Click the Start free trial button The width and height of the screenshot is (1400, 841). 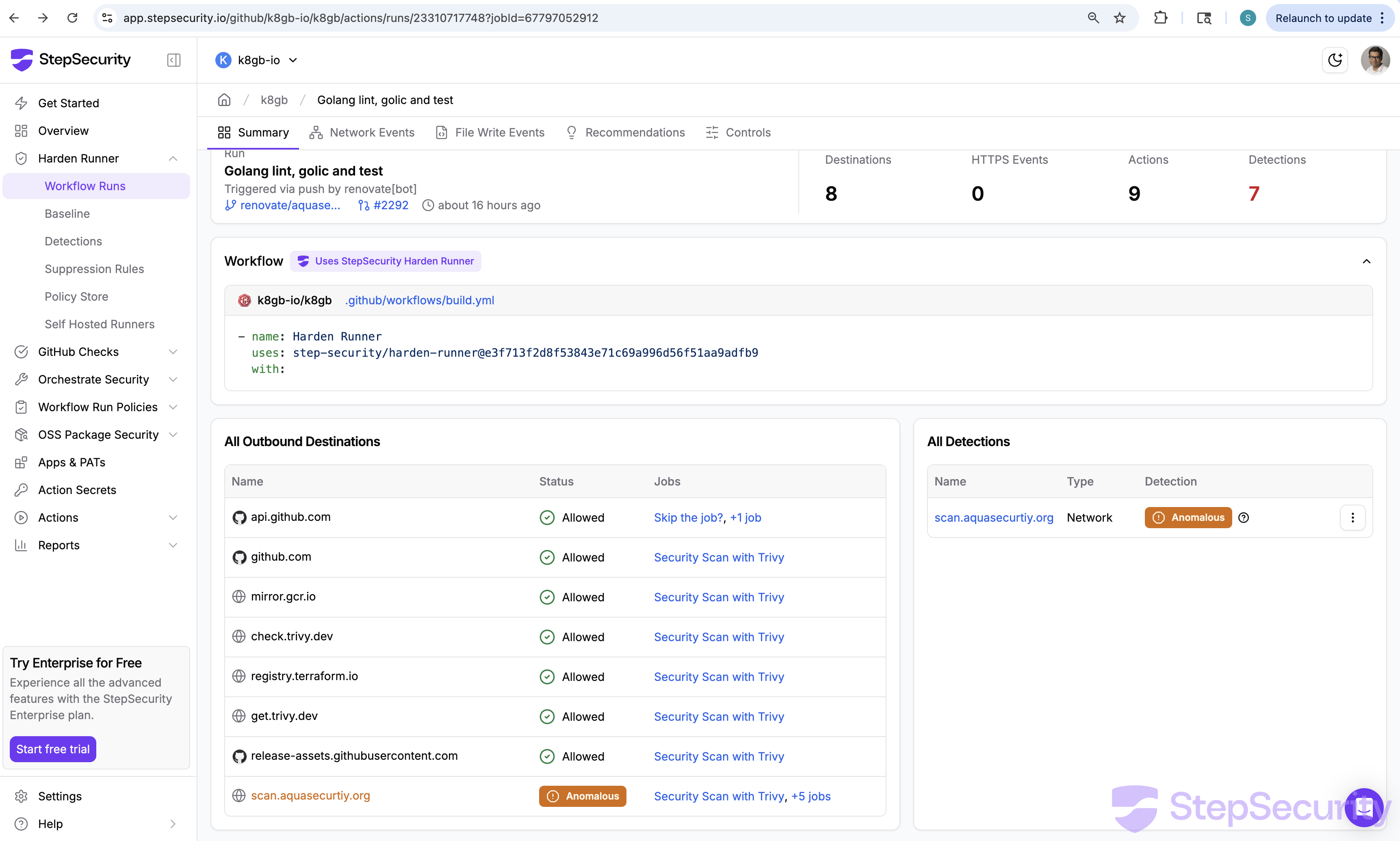(53, 749)
